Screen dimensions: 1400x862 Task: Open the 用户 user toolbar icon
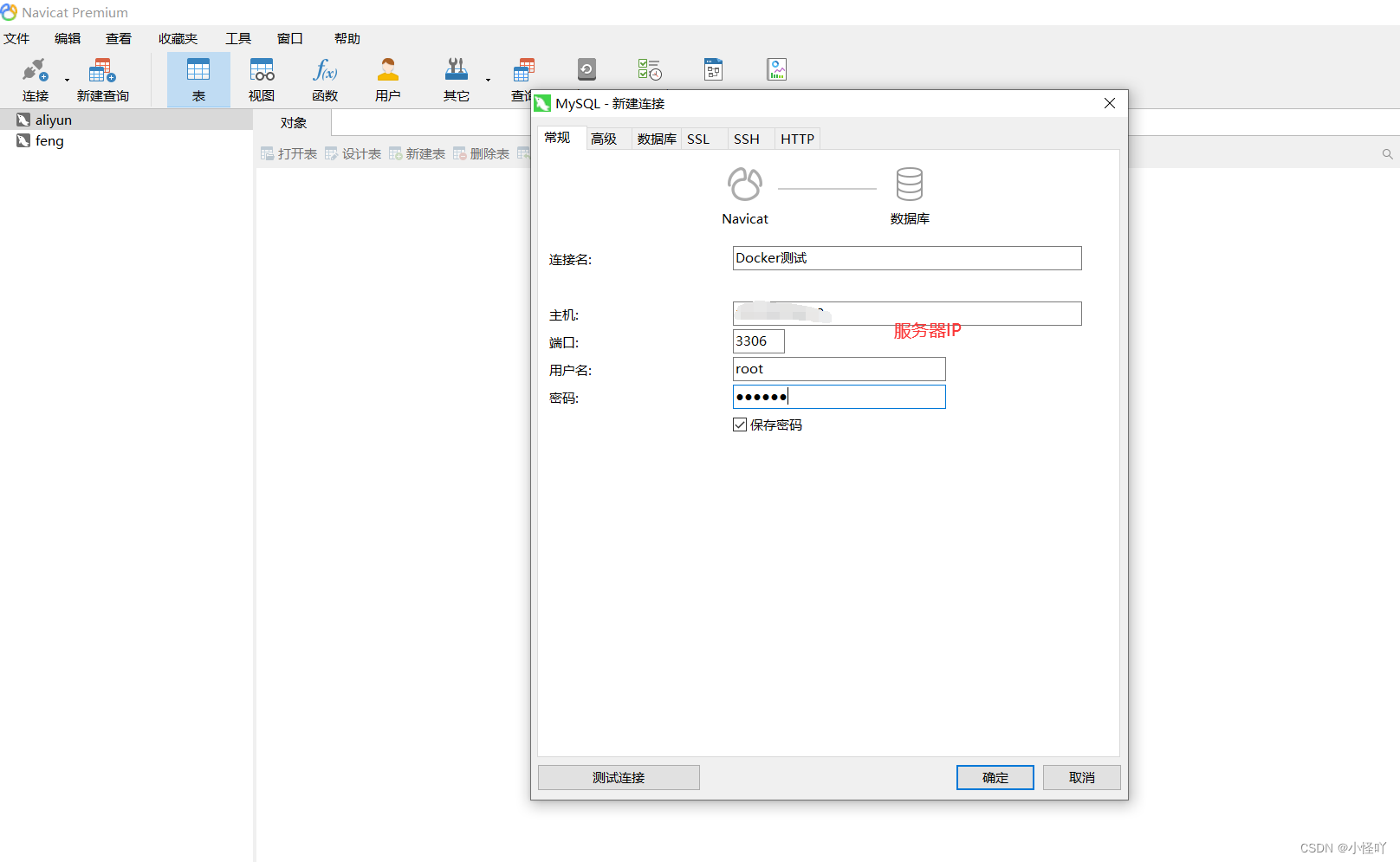click(x=388, y=70)
